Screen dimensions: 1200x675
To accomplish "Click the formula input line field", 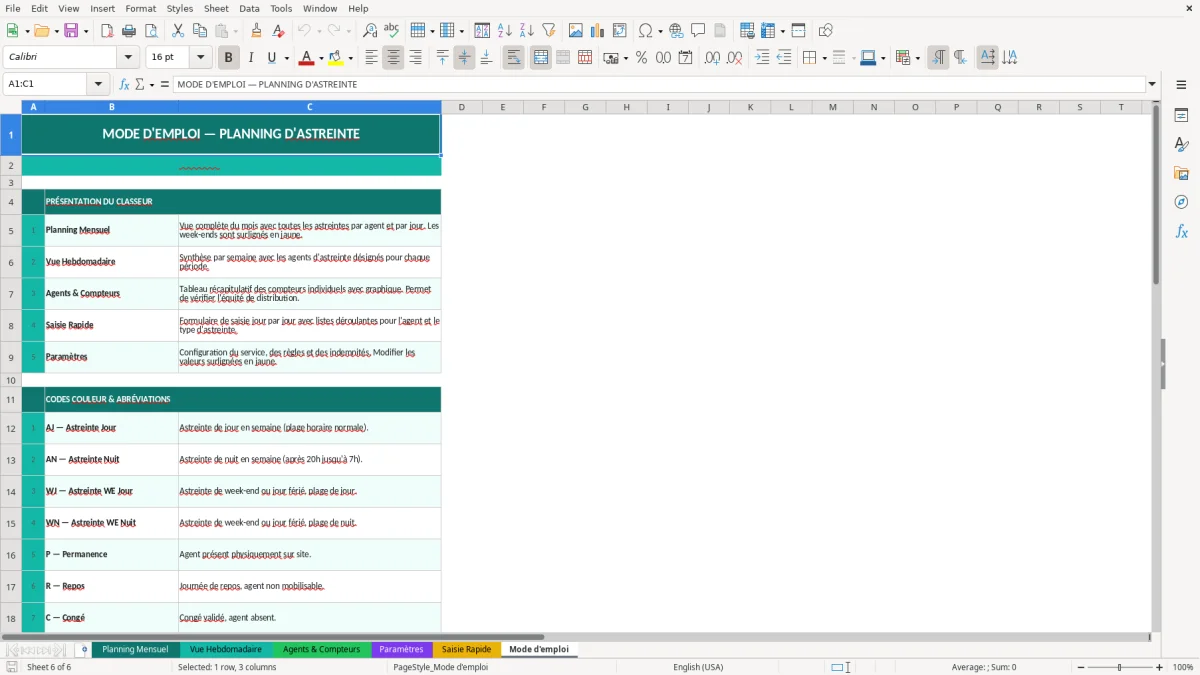I will point(659,84).
